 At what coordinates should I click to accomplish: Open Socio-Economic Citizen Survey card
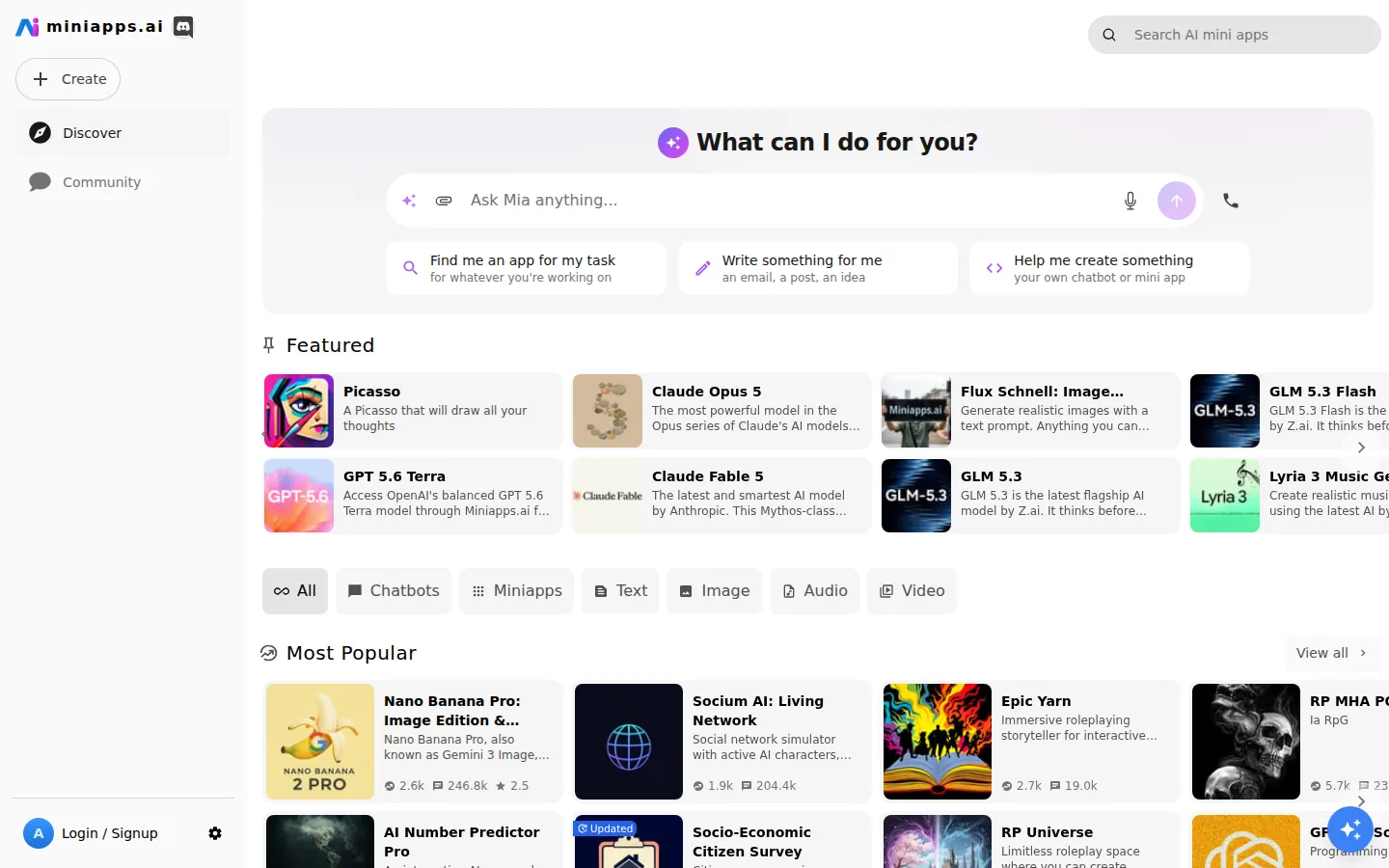tap(722, 840)
